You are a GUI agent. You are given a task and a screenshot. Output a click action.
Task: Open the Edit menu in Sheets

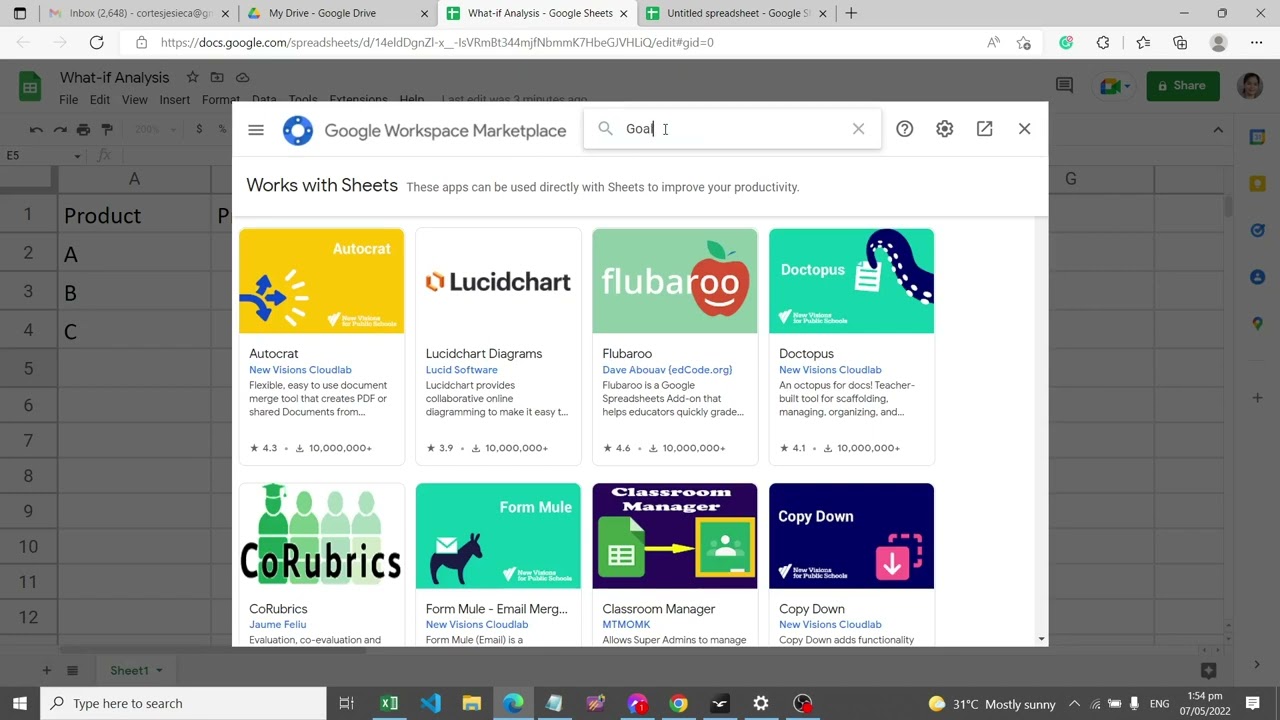click(100, 100)
